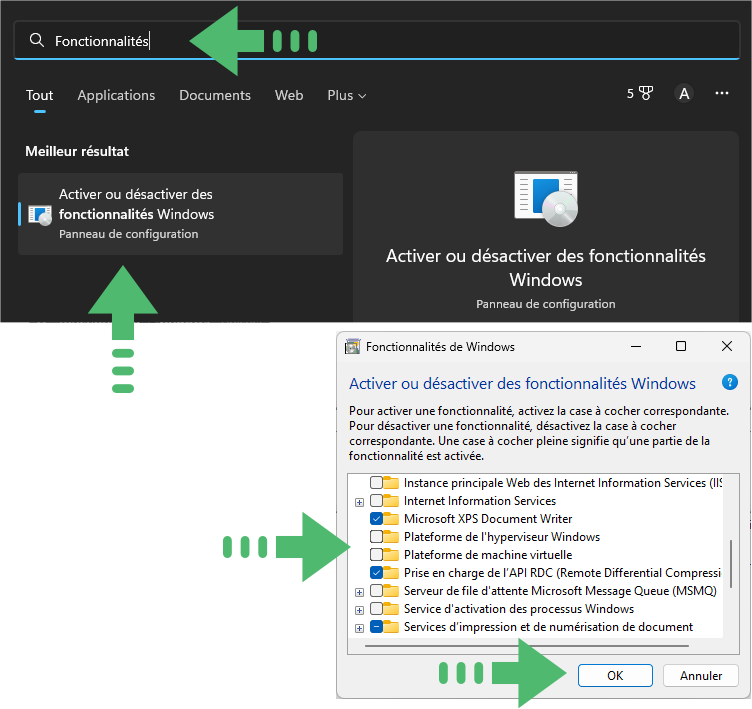Viewport: 752px width, 709px height.
Task: Click the Meilleur résultat heading
Action: (77, 151)
